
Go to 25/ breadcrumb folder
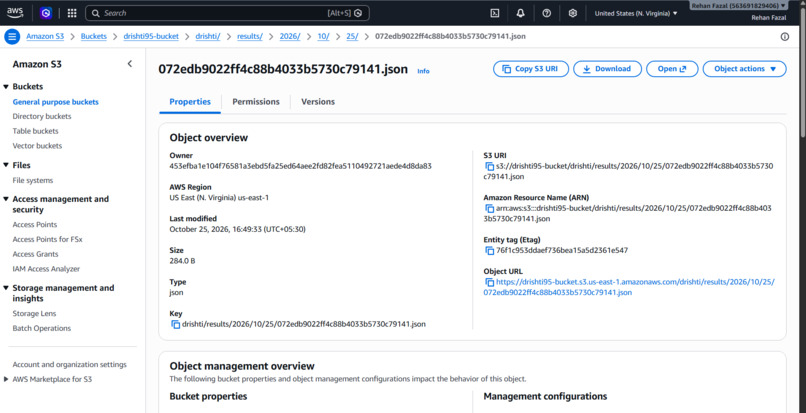[x=352, y=37]
